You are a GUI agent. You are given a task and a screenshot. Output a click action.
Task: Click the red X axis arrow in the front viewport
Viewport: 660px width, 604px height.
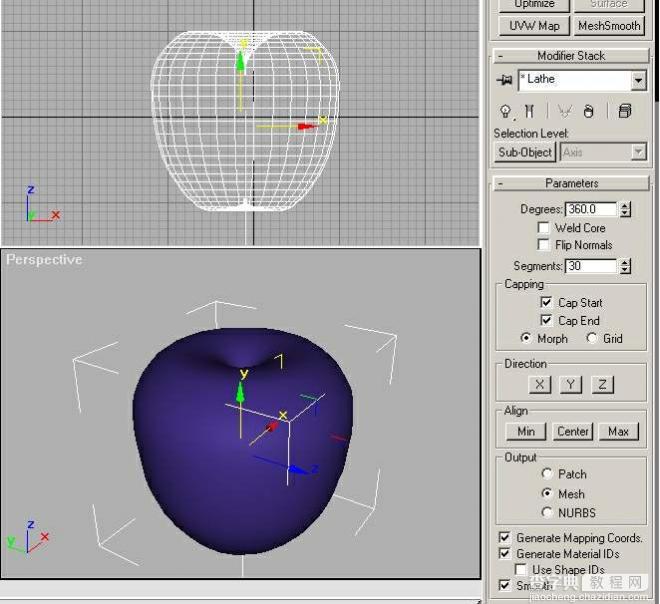(x=307, y=126)
